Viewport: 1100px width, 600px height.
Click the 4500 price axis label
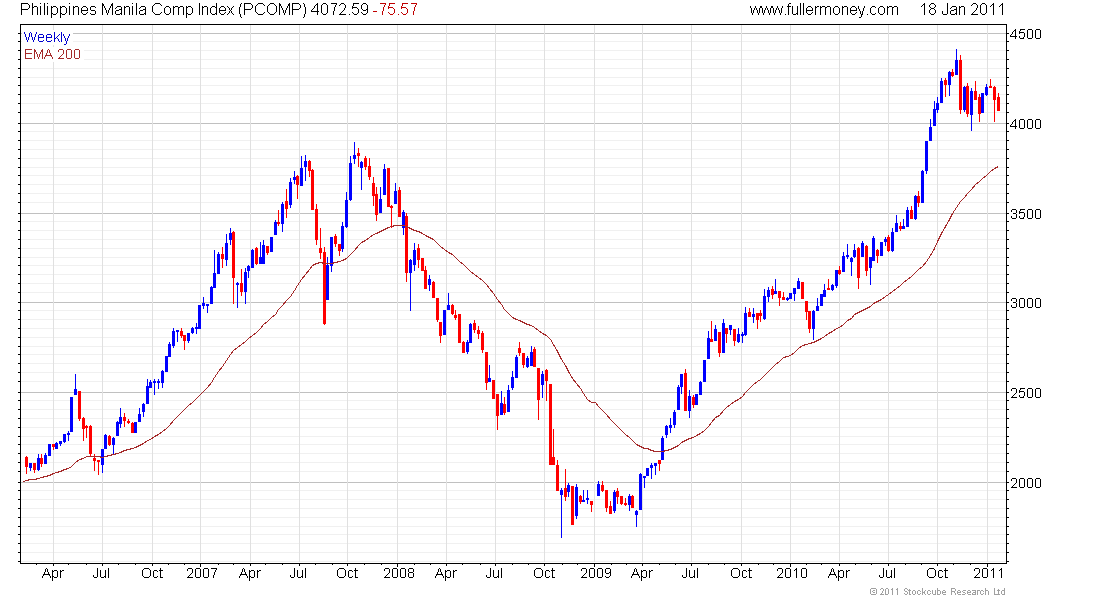pos(1026,34)
